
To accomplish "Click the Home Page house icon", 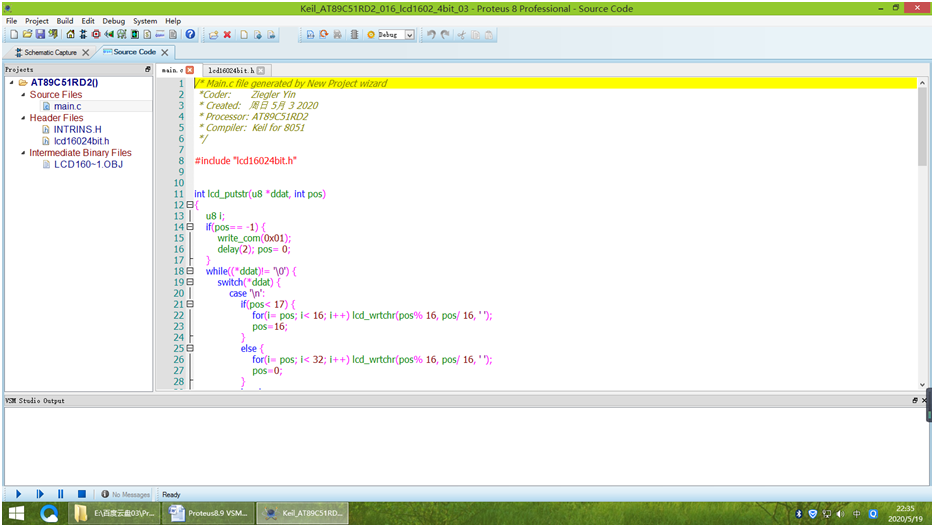I will (70, 35).
